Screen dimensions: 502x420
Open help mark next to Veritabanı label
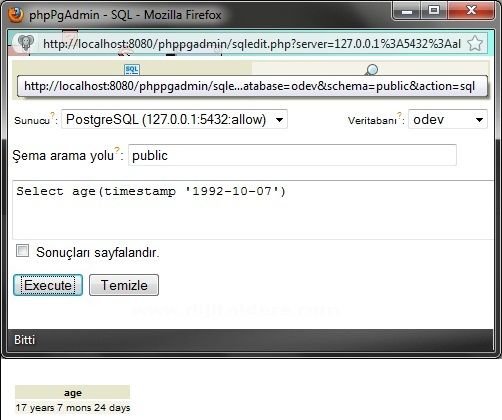pyautogui.click(x=399, y=115)
